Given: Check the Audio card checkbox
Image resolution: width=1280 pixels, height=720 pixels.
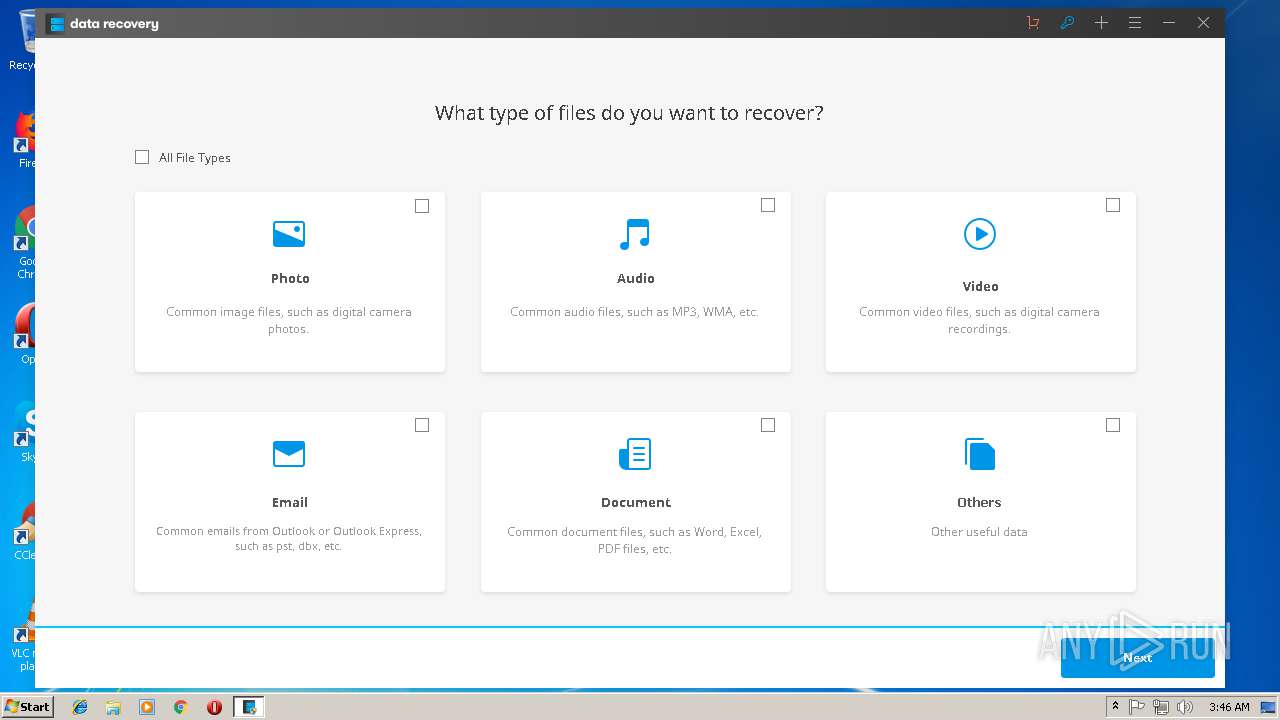Looking at the screenshot, I should 768,205.
